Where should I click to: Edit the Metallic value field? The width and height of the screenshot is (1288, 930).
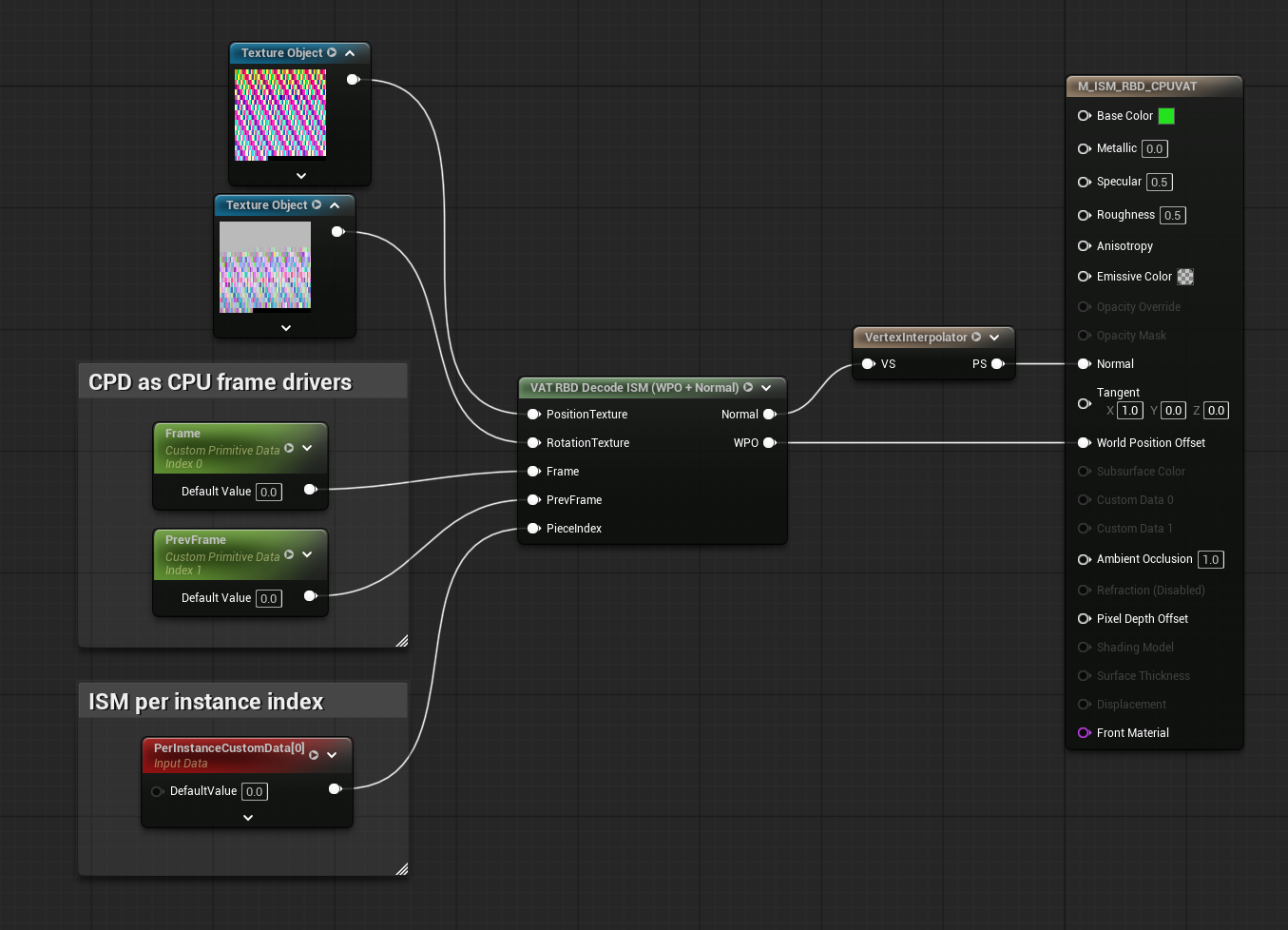pos(1155,149)
